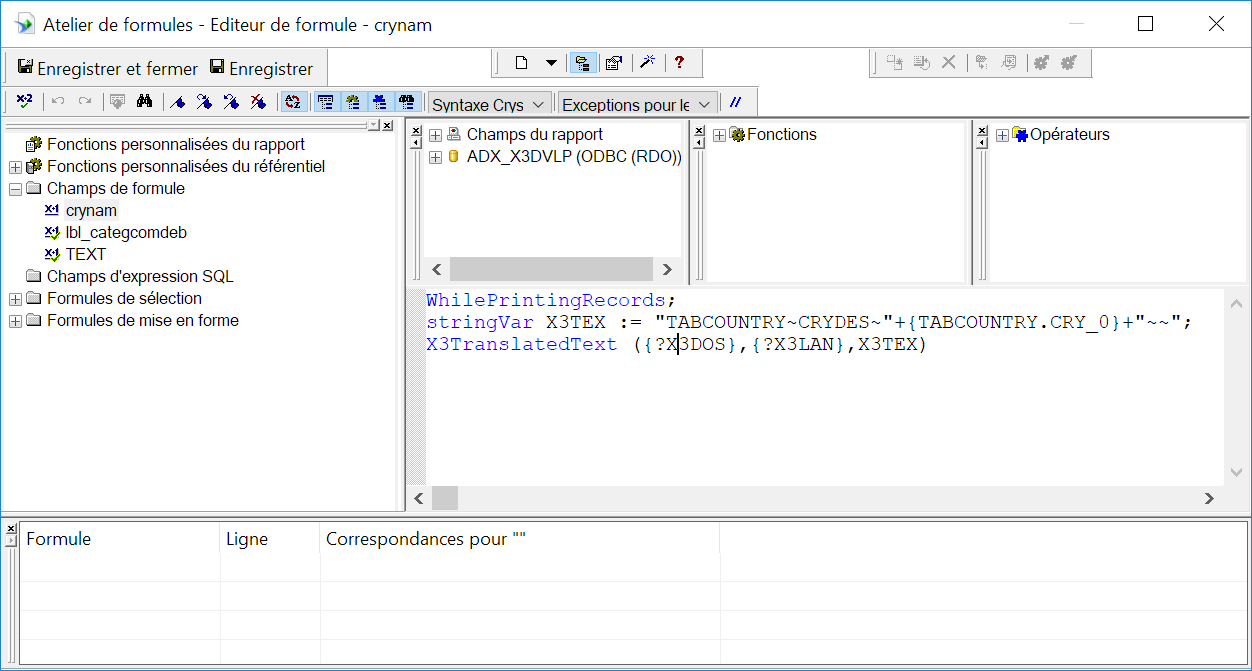Screen dimensions: 1252x671
Task: Expand the Opérateurs tree node
Action: pos(1003,135)
